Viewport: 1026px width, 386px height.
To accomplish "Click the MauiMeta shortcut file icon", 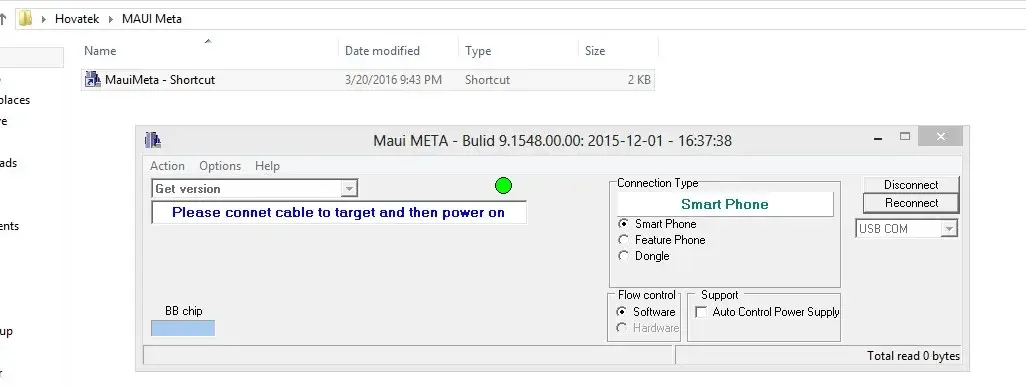I will click(93, 79).
